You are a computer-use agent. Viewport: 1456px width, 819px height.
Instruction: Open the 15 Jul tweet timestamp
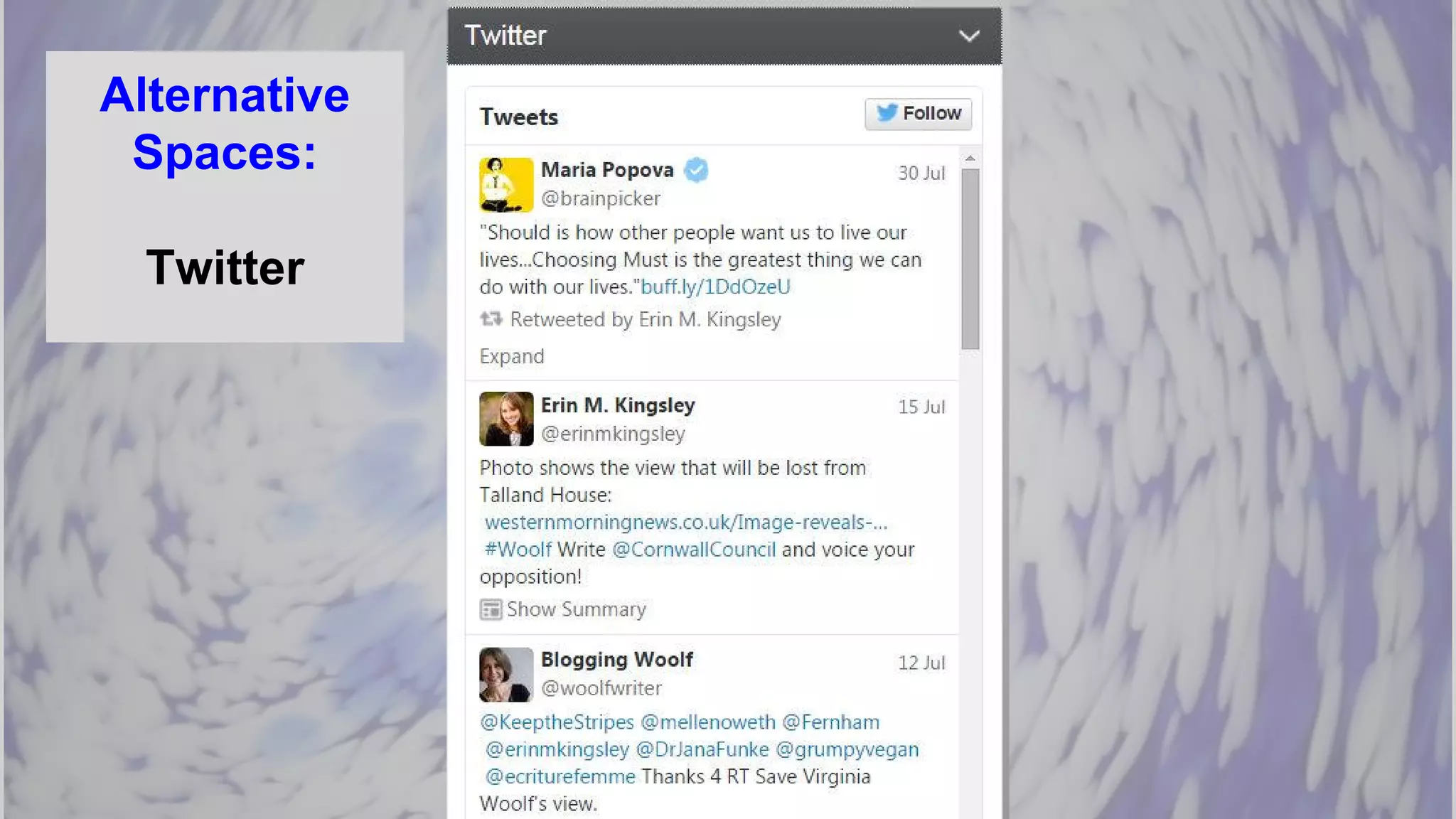pos(921,407)
